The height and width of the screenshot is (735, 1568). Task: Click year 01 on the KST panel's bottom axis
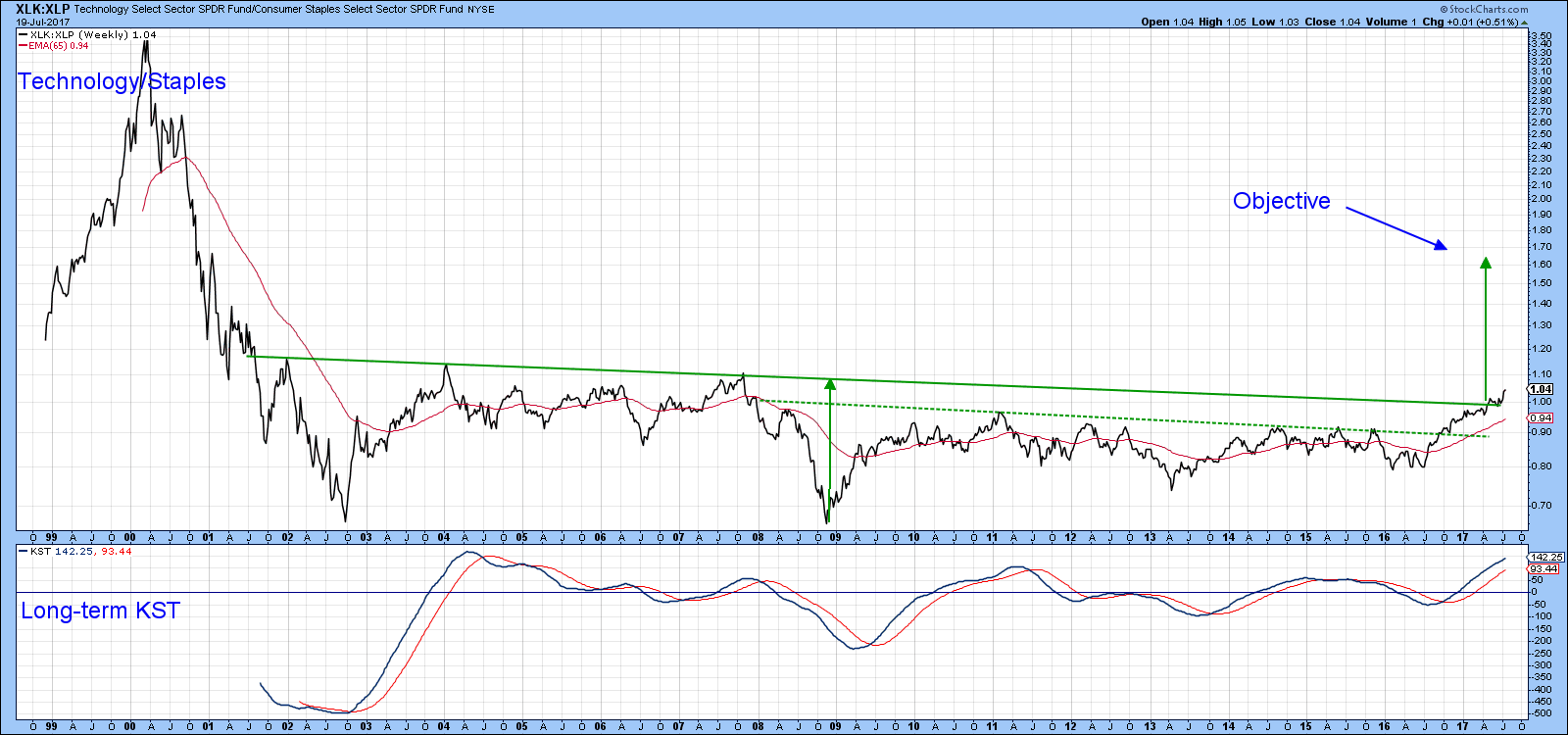[x=208, y=726]
